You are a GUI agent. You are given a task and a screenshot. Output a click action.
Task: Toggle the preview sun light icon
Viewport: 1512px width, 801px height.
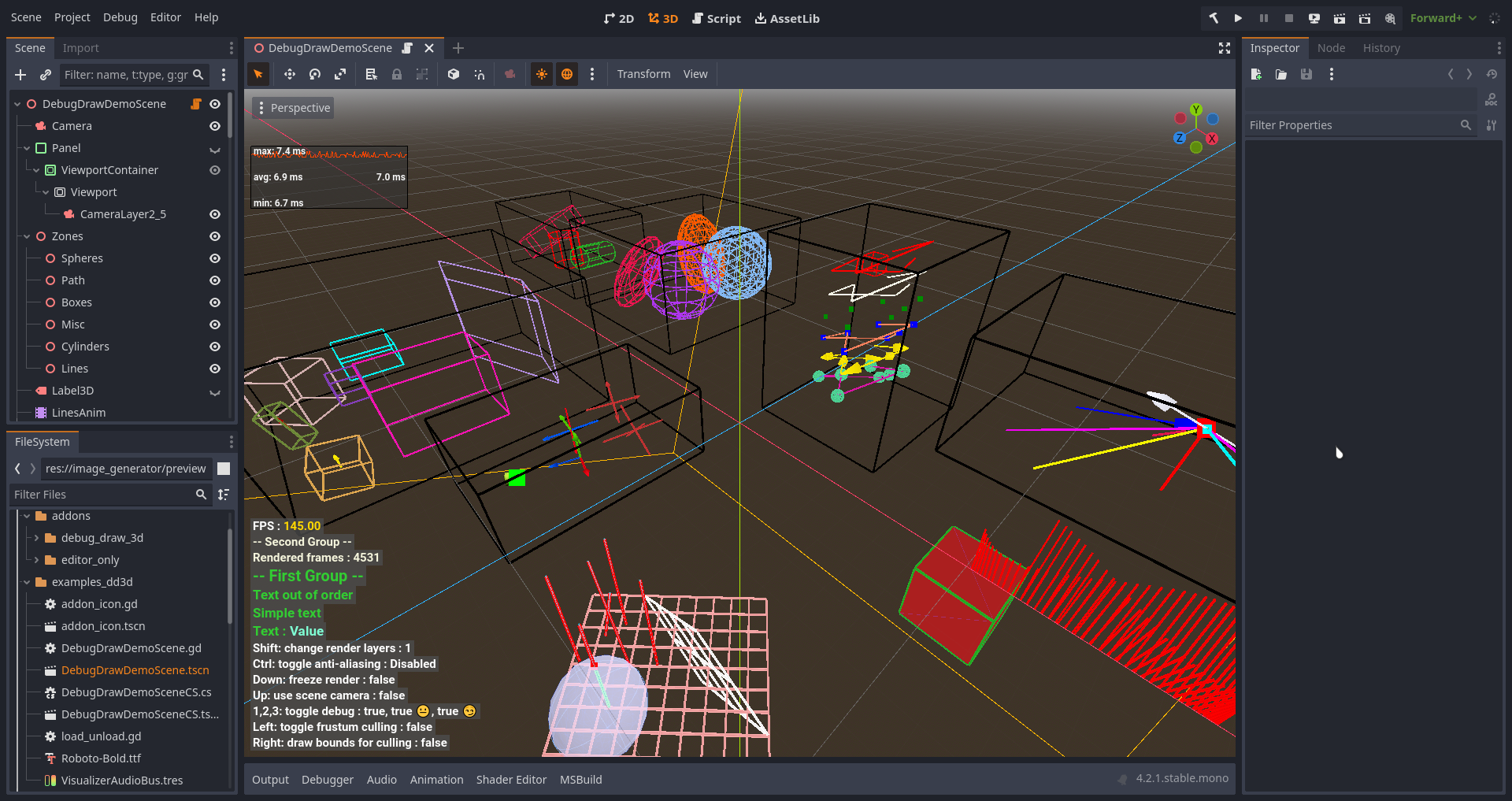tap(542, 74)
